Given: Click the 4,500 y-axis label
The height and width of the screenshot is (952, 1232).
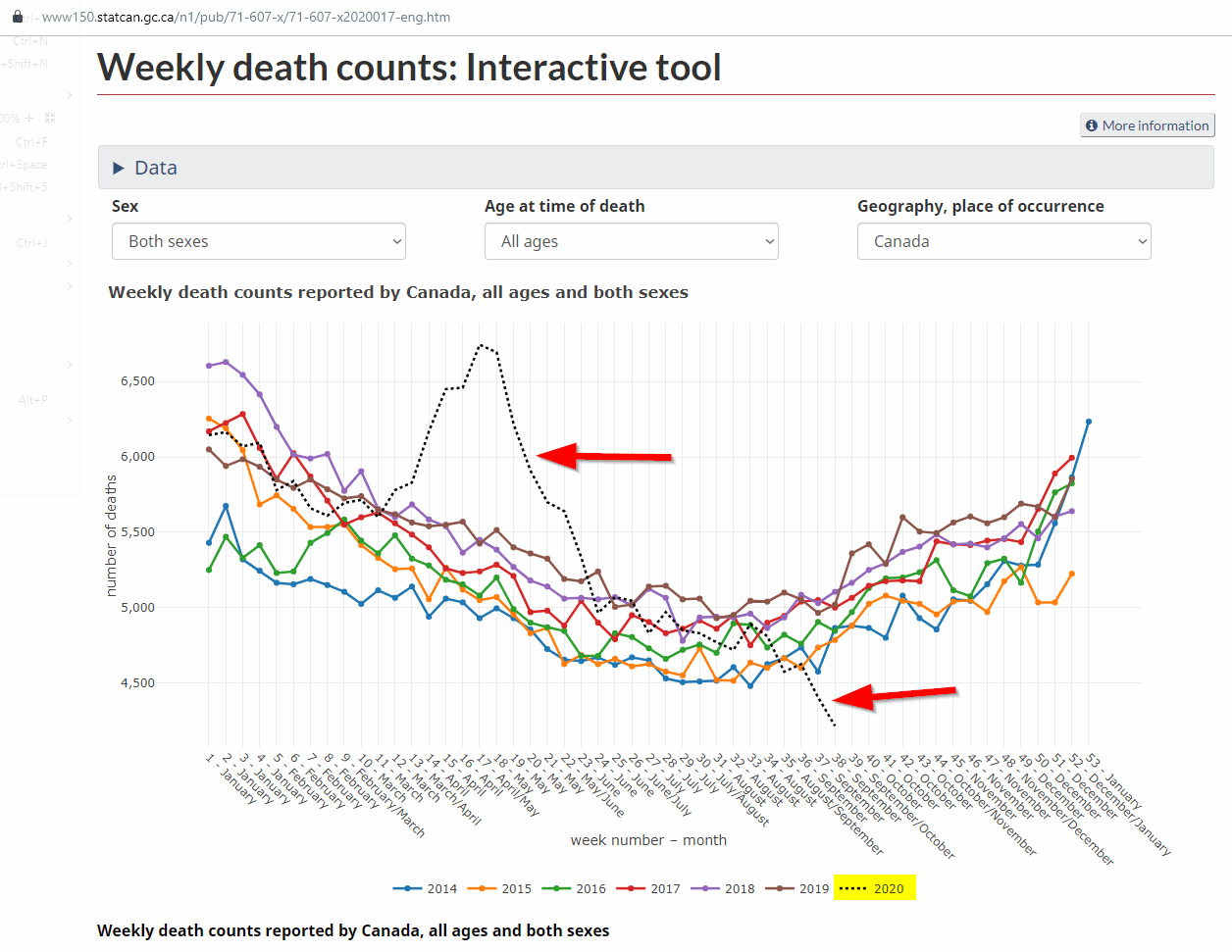Looking at the screenshot, I should (137, 683).
